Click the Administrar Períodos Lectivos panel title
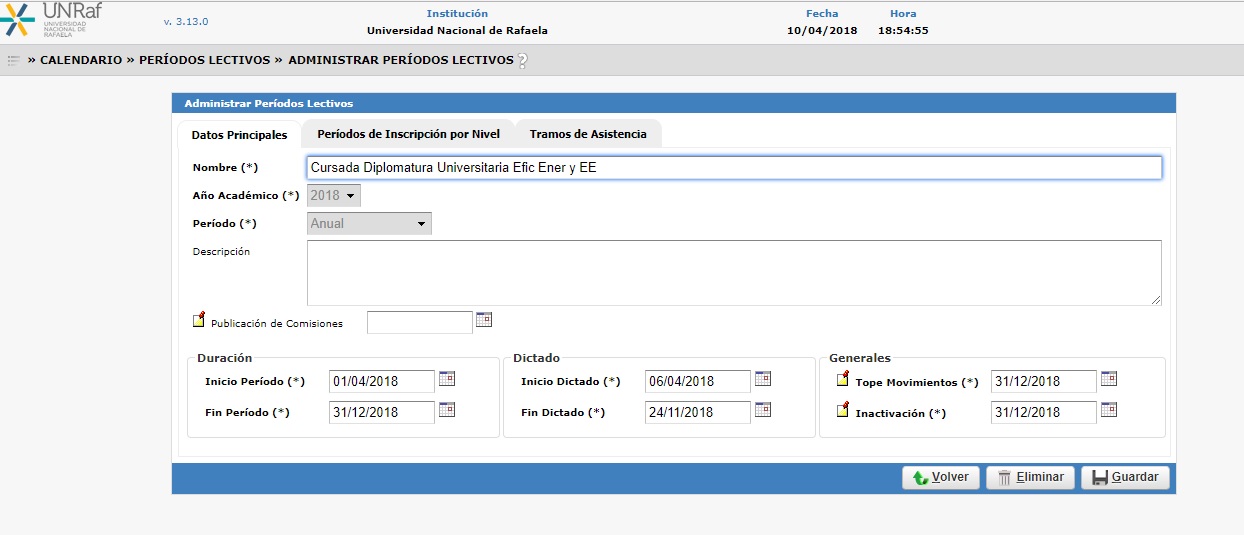The width and height of the screenshot is (1244, 535). [x=268, y=103]
